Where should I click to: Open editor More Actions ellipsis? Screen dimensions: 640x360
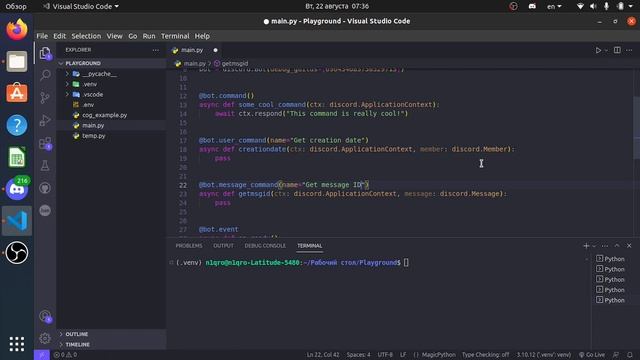(629, 50)
